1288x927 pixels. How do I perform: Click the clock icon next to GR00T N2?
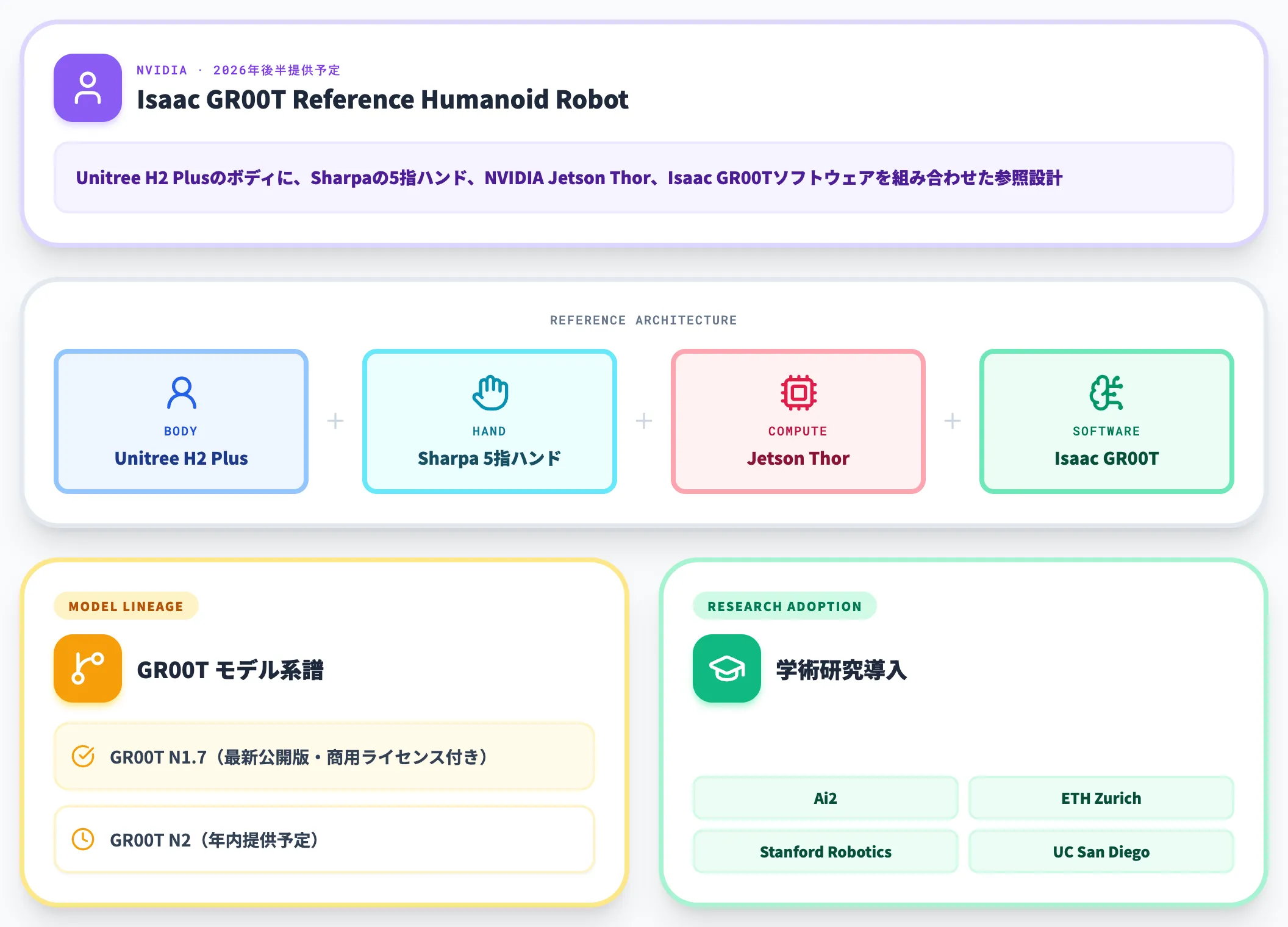[83, 839]
